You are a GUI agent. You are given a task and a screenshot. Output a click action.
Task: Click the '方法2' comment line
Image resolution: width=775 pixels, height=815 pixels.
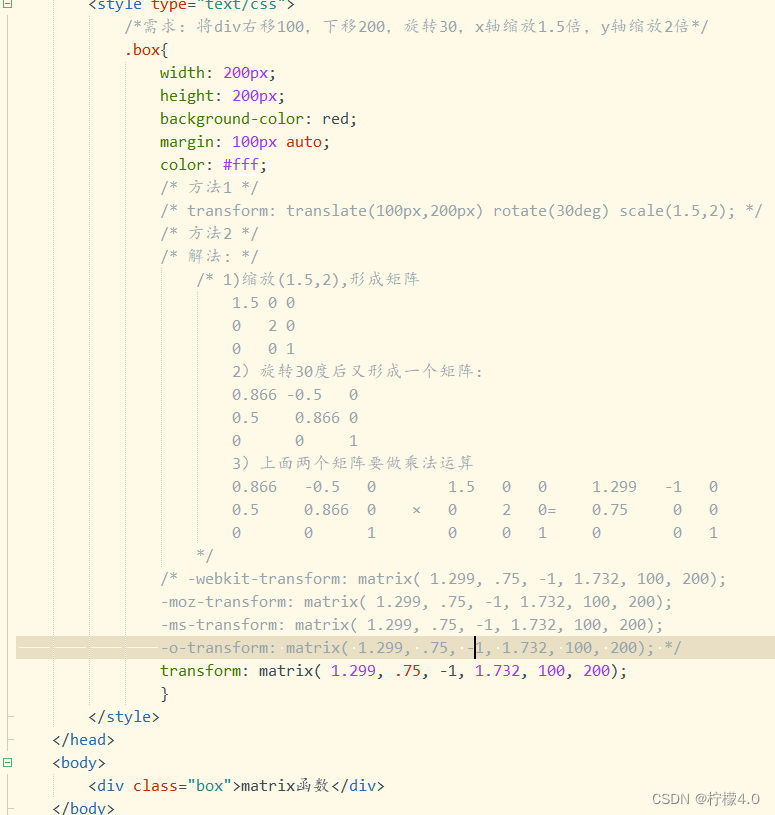click(x=209, y=233)
